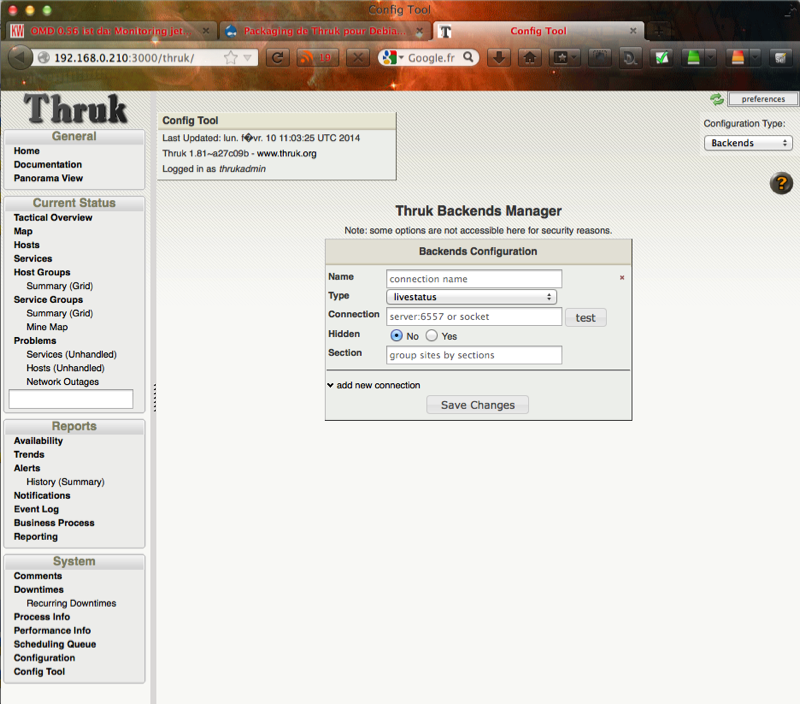The height and width of the screenshot is (704, 800).
Task: Open the Configuration Type Backends dropdown
Action: 748,143
